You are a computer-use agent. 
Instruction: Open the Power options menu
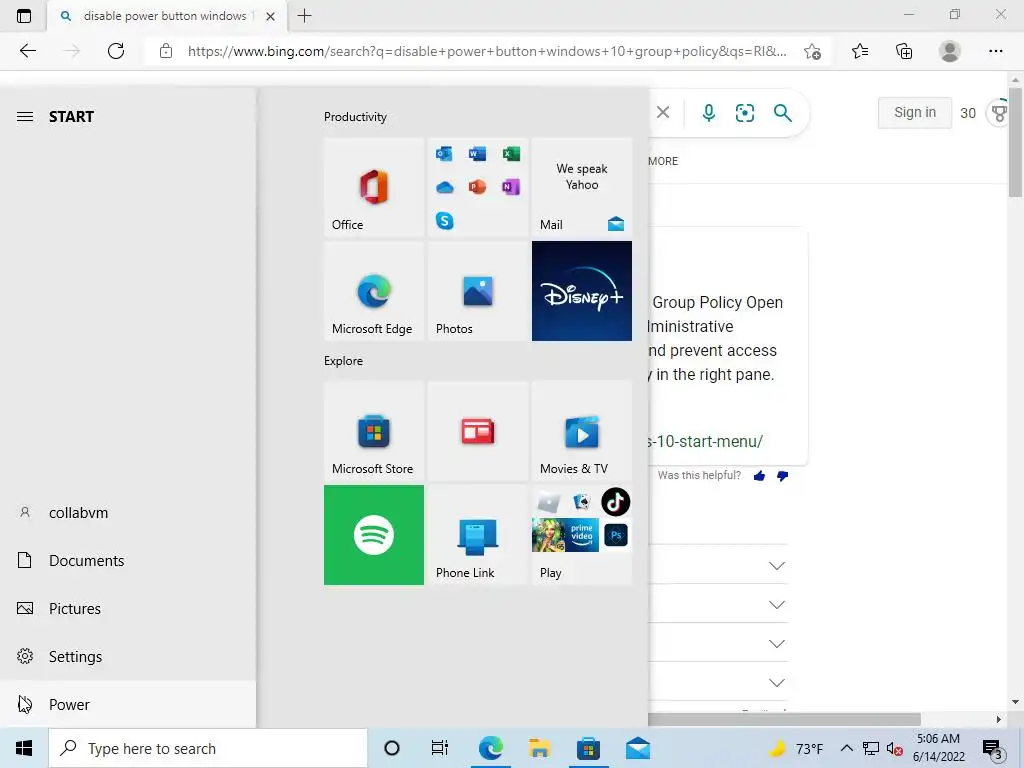[128, 705]
